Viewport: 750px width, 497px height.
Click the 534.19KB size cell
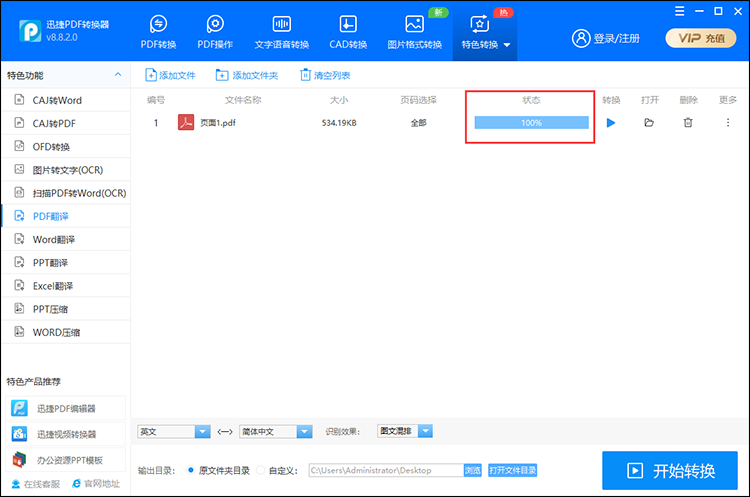coord(339,123)
